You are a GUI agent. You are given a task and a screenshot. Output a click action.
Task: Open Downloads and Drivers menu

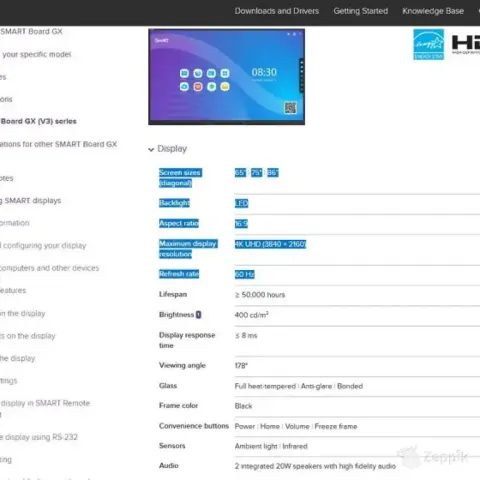pos(277,11)
